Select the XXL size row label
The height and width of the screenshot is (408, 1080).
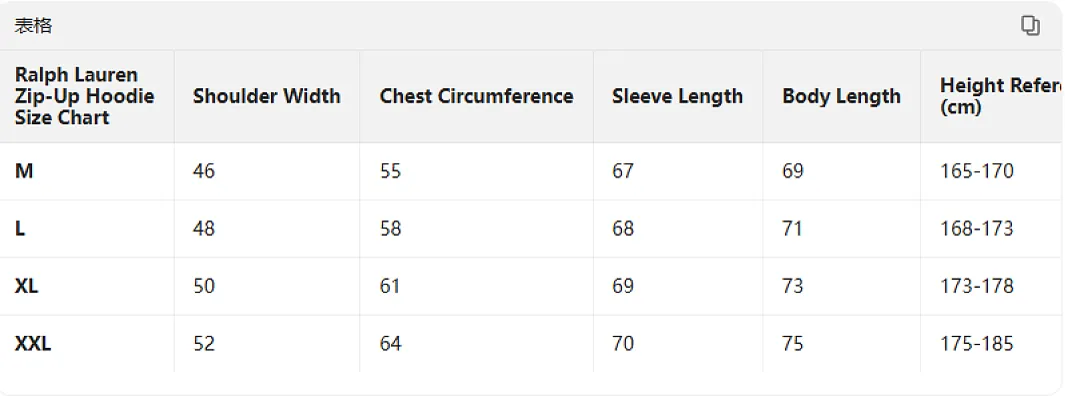[33, 343]
